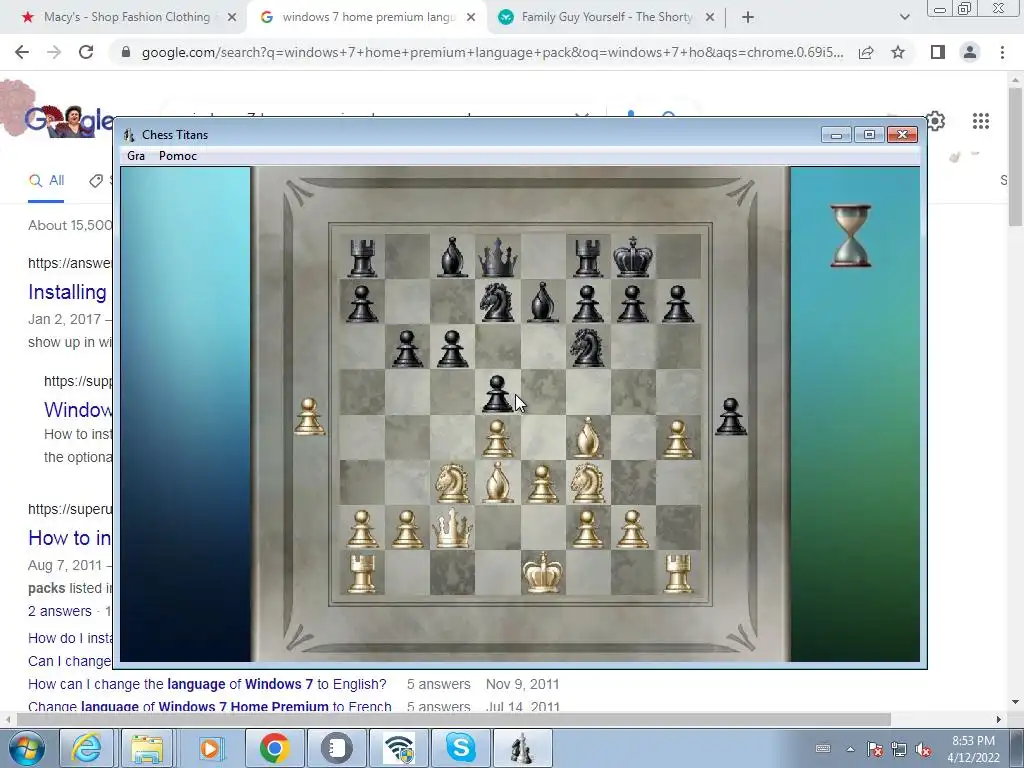Viewport: 1024px width, 768px height.
Task: Open the Gra menu in Chess Titans
Action: point(136,155)
